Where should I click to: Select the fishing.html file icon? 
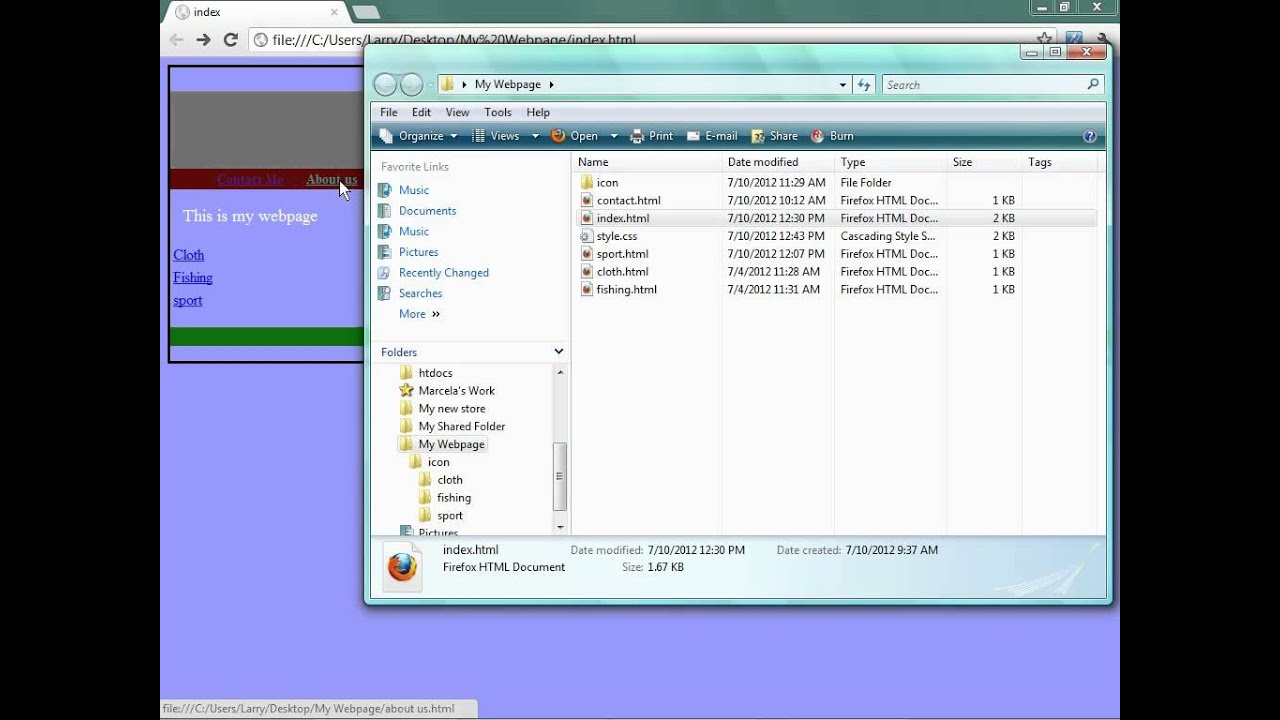click(587, 290)
